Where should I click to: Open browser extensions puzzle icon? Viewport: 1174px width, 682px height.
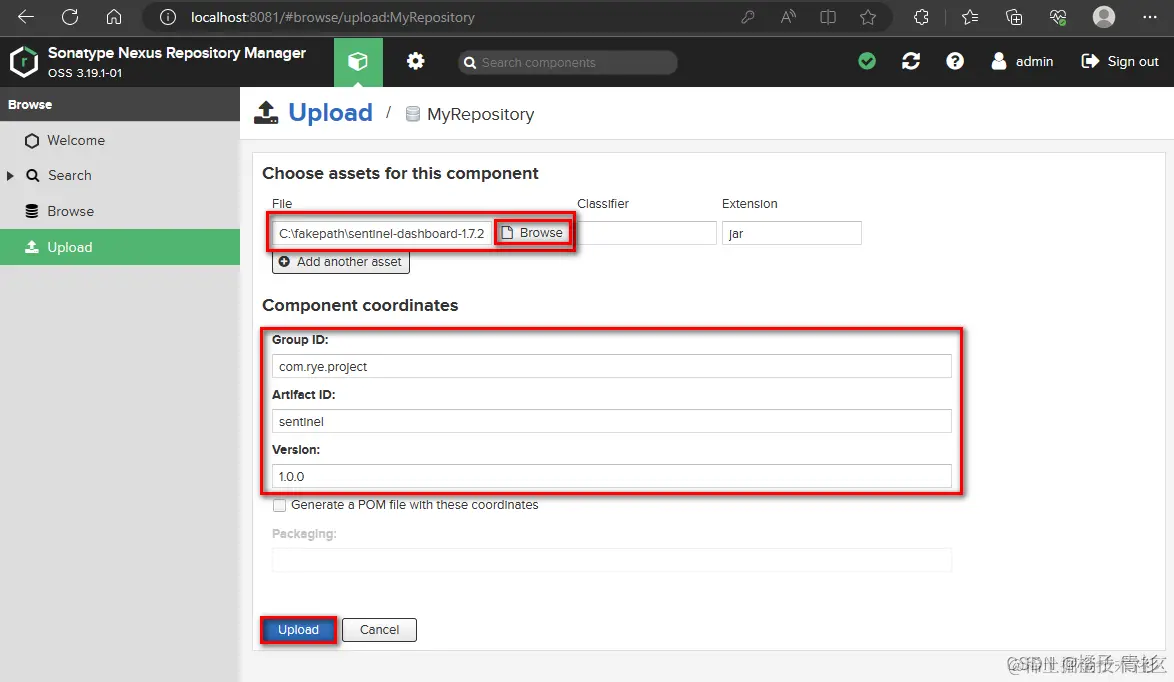tap(922, 16)
